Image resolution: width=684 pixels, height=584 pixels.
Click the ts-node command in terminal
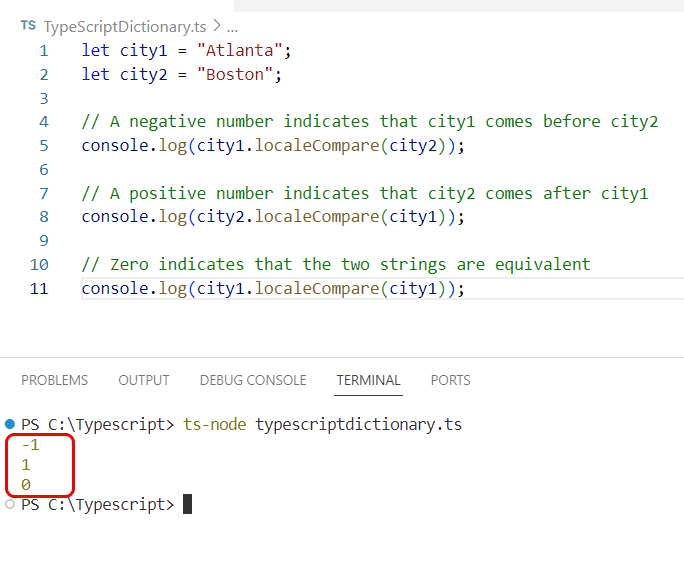pyautogui.click(x=215, y=424)
